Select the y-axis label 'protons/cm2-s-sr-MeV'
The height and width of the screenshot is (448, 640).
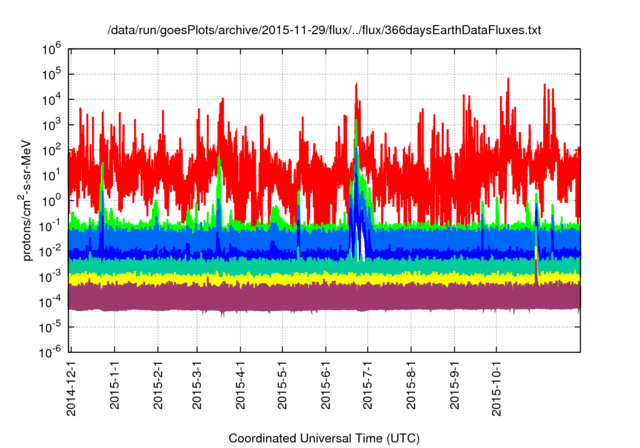[26, 200]
